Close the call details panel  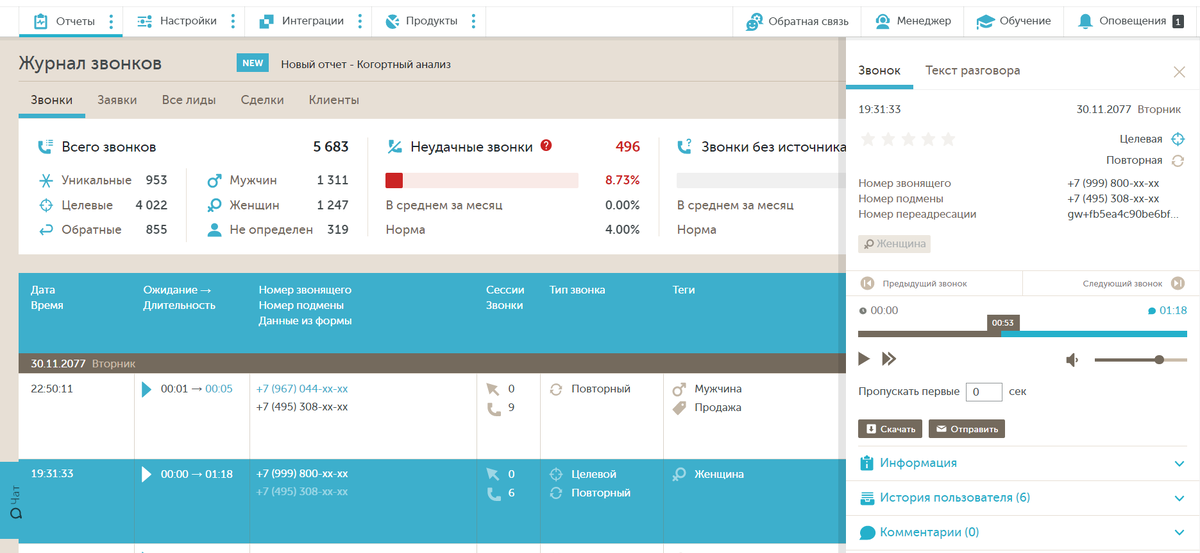tap(1179, 72)
